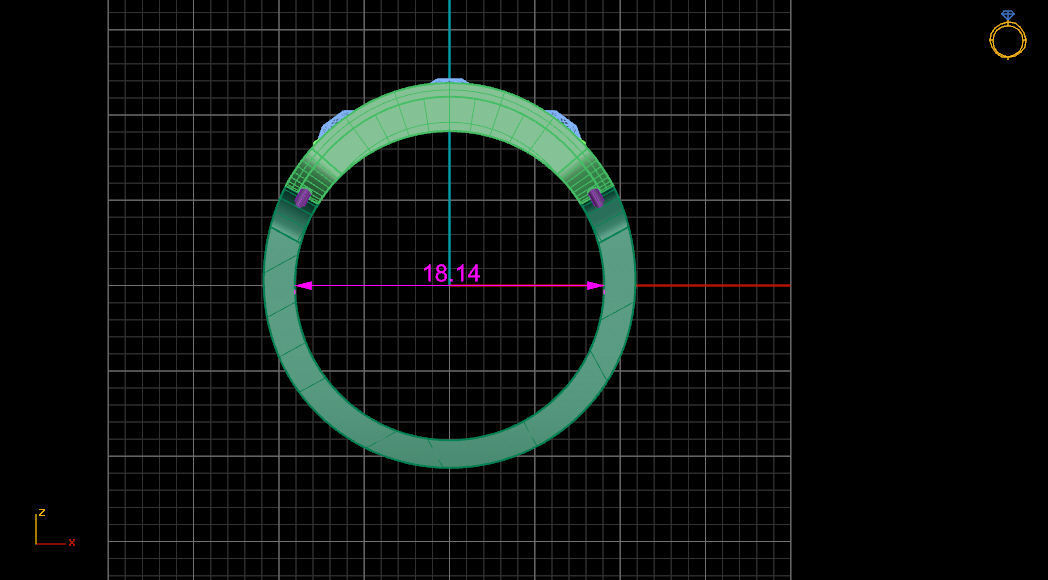Click the right purple prong on ring
This screenshot has height=580, width=1048.
(x=596, y=198)
